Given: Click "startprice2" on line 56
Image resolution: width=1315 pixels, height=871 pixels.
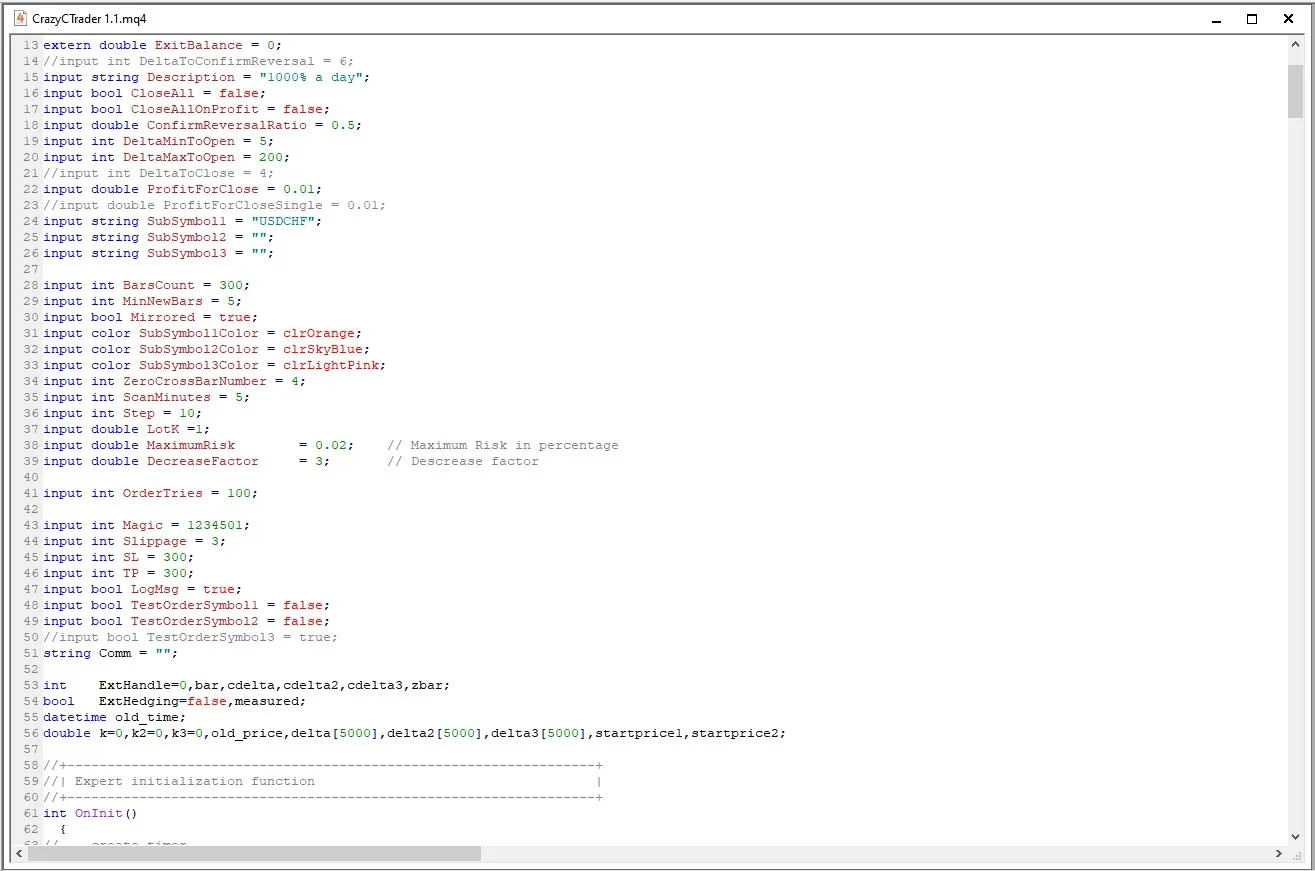Looking at the screenshot, I should pyautogui.click(x=734, y=733).
